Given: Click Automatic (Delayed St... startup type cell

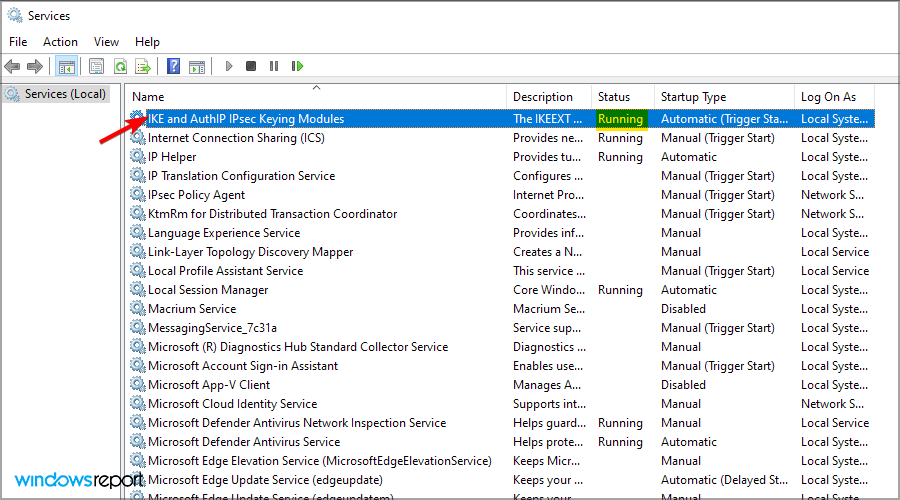Looking at the screenshot, I should click(x=724, y=480).
